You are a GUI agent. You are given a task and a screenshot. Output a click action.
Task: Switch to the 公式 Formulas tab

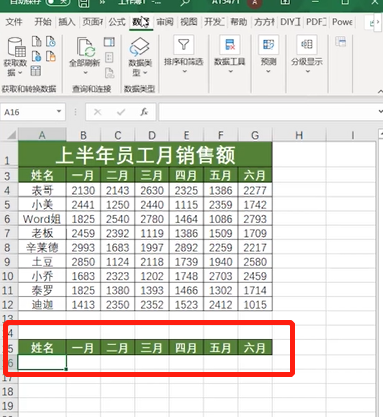point(117,22)
